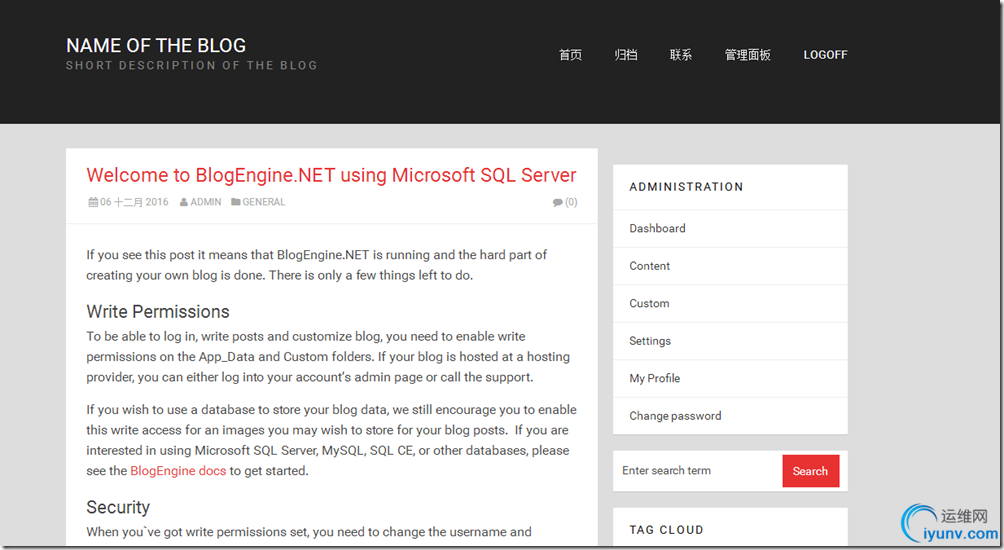1004x550 pixels.
Task: Click the SHORT DESCRIPTION OF THE BLOG tagline
Action: (x=191, y=65)
